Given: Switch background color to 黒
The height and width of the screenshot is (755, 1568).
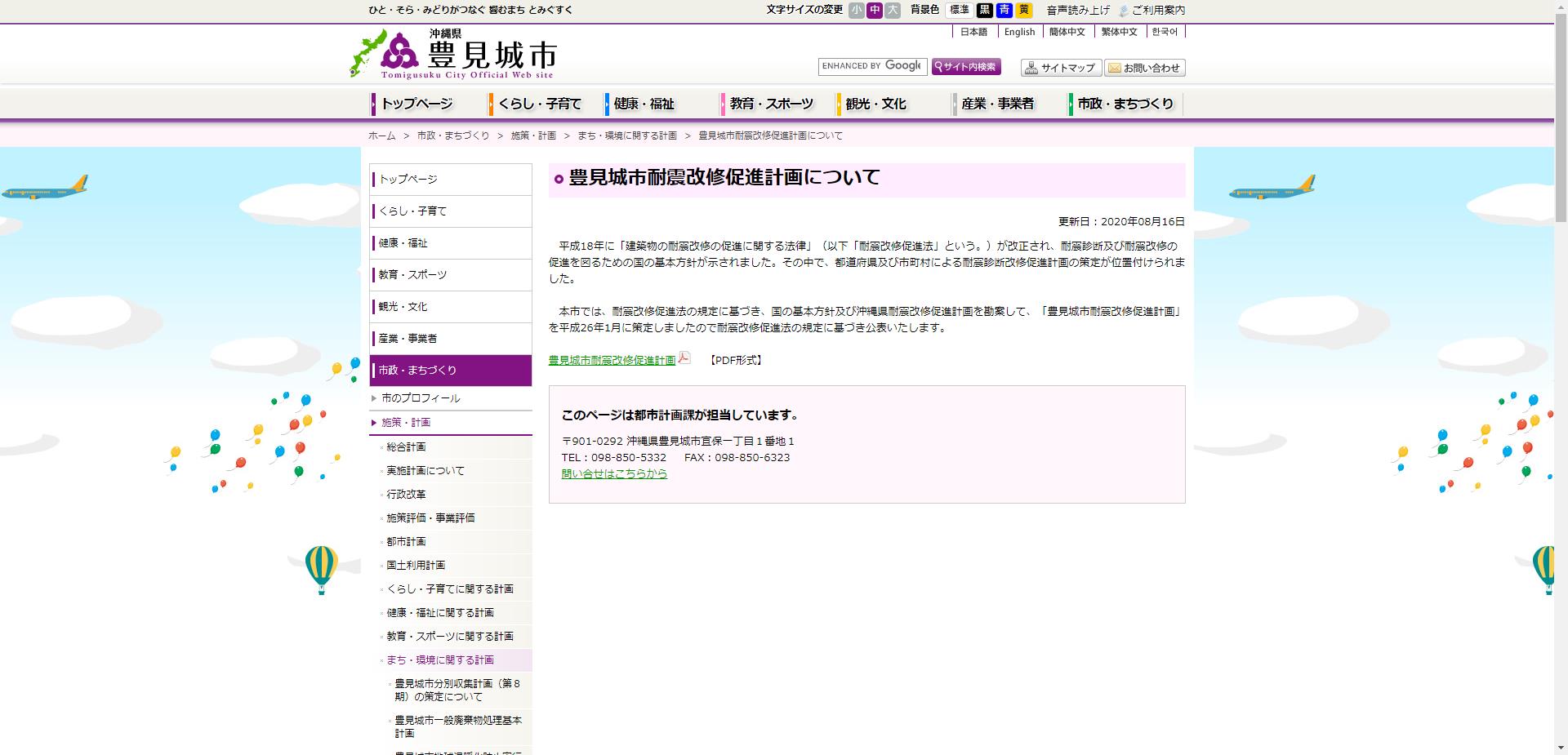Looking at the screenshot, I should click(x=985, y=10).
